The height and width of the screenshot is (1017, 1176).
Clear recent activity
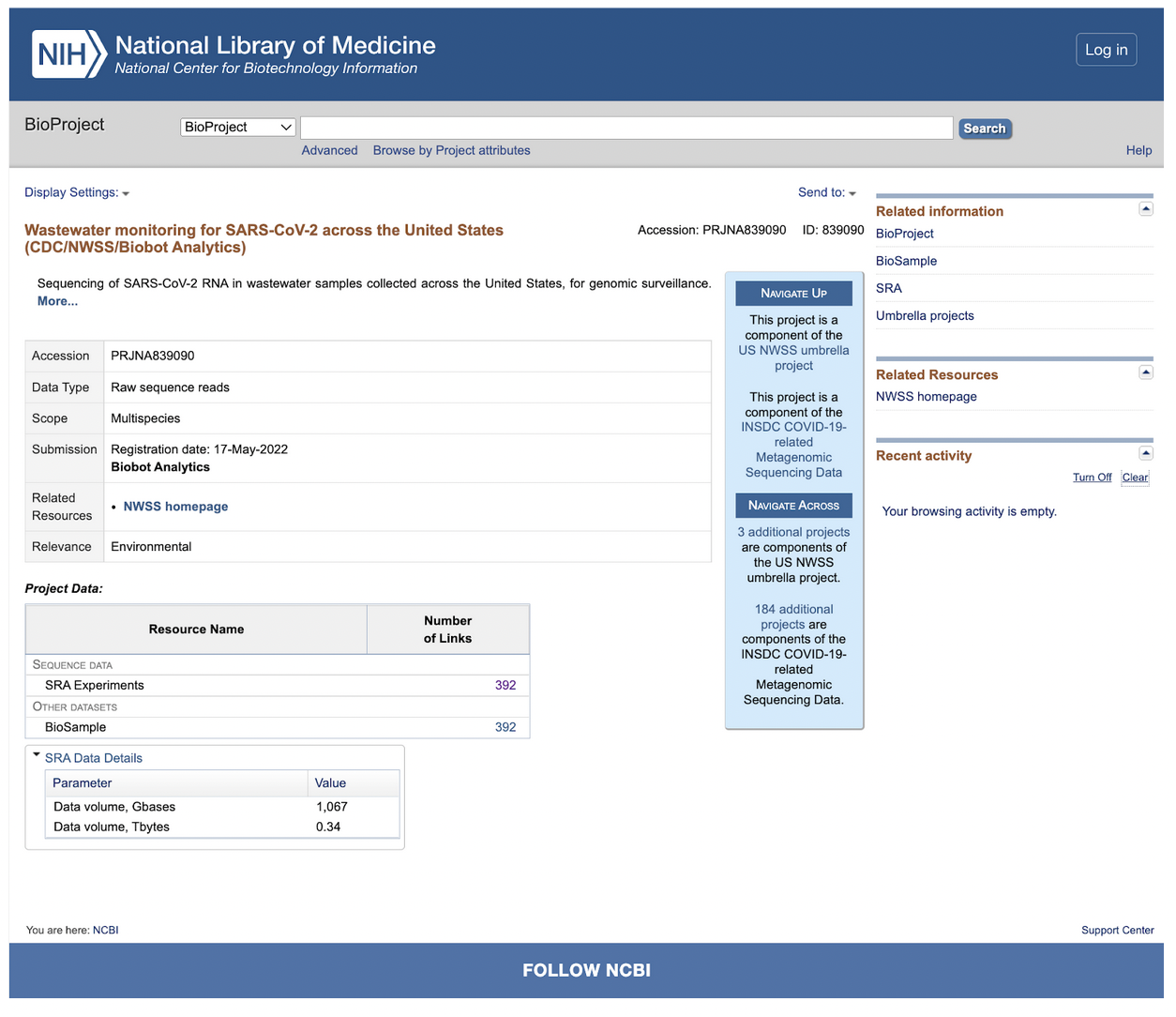pos(1135,478)
